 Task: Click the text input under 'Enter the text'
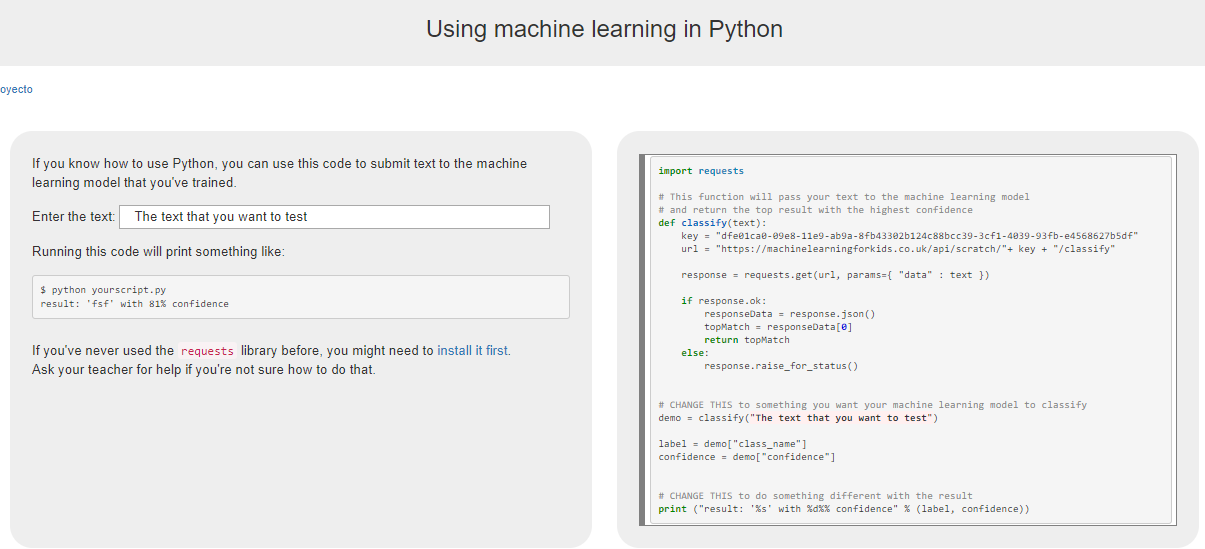(x=334, y=217)
